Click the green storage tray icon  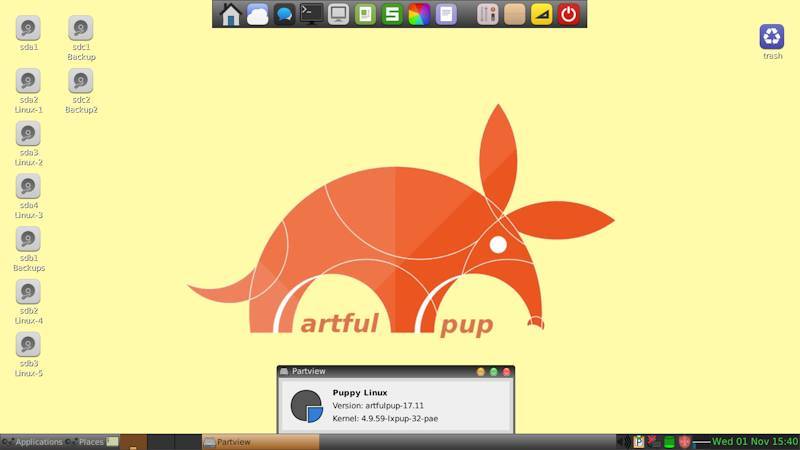pyautogui.click(x=669, y=442)
